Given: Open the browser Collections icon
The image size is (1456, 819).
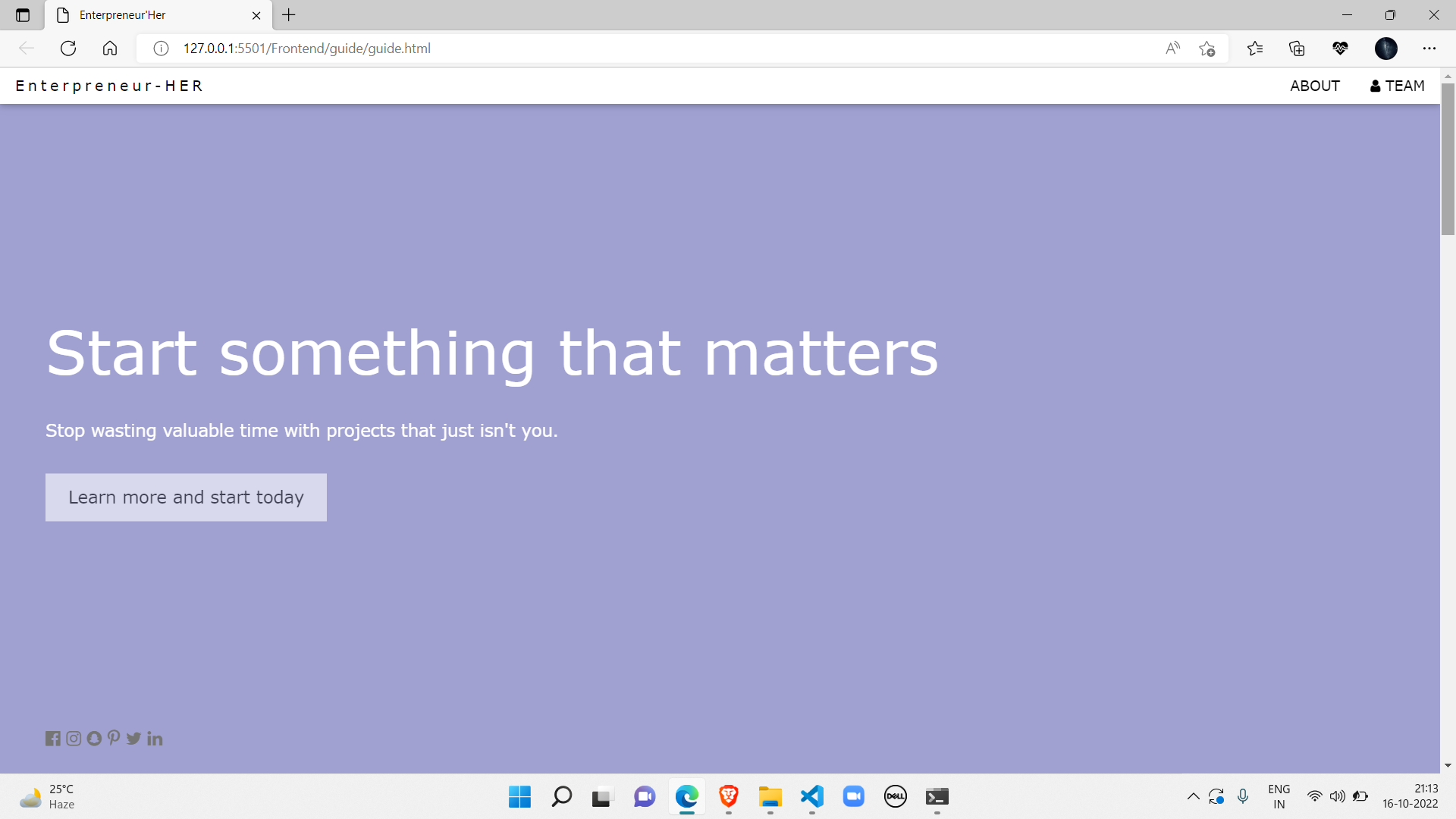Looking at the screenshot, I should click(x=1297, y=49).
